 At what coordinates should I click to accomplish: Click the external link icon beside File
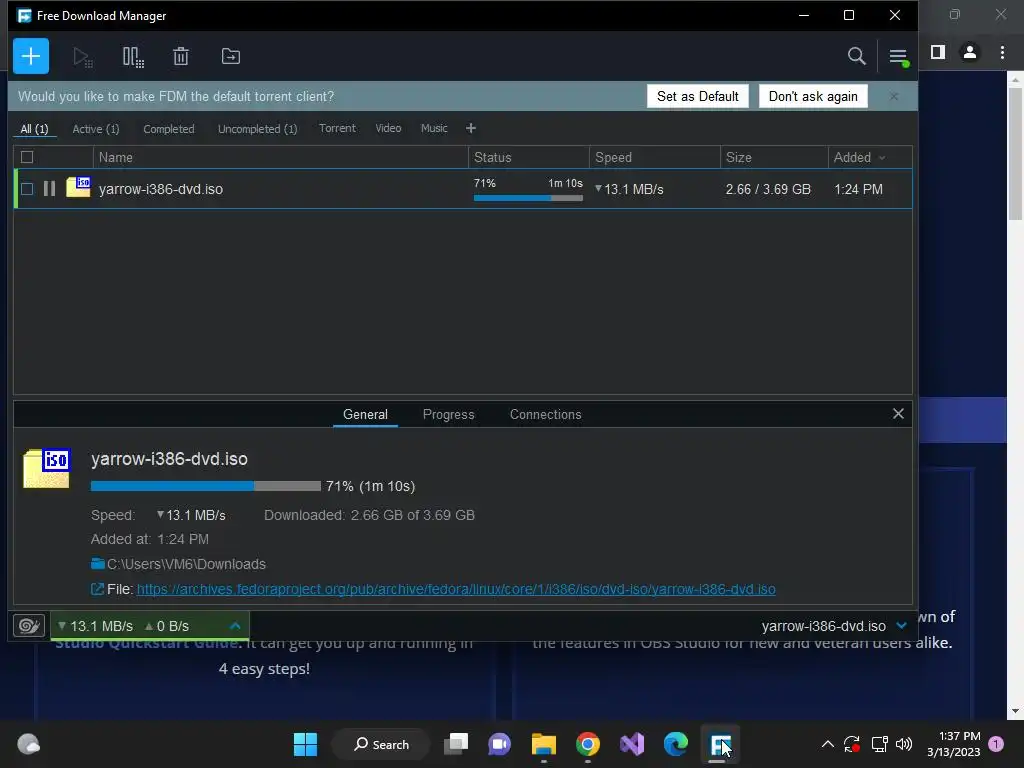[97, 589]
